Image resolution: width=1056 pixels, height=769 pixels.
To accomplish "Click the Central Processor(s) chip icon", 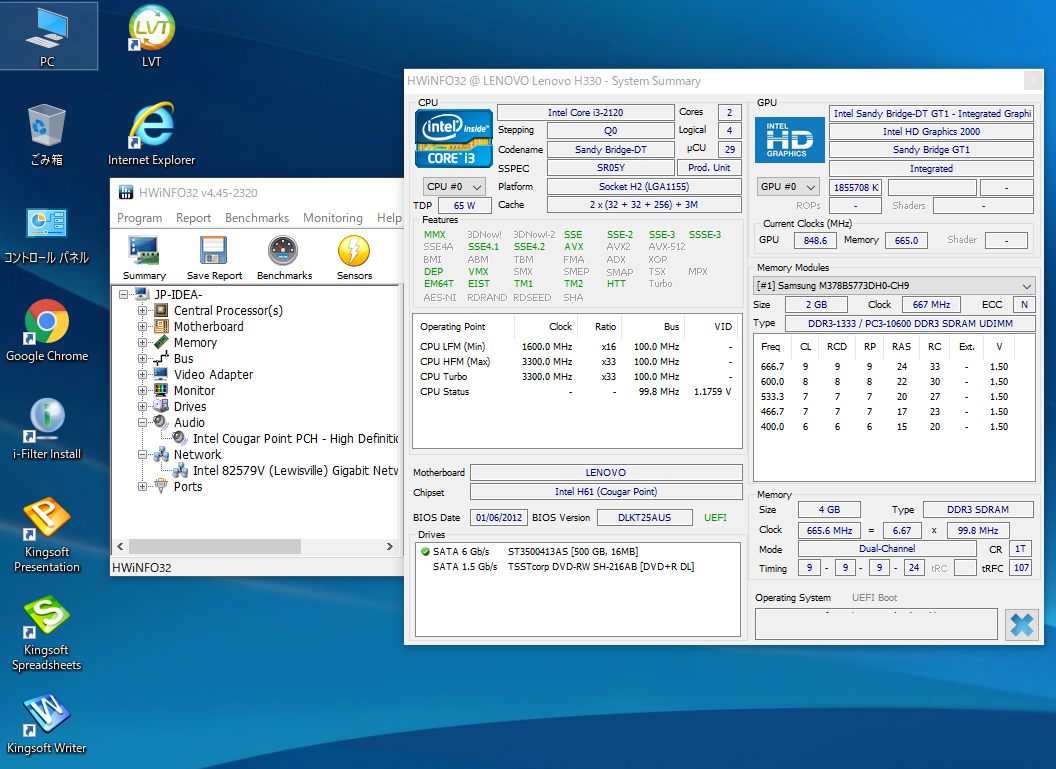I will 161,310.
